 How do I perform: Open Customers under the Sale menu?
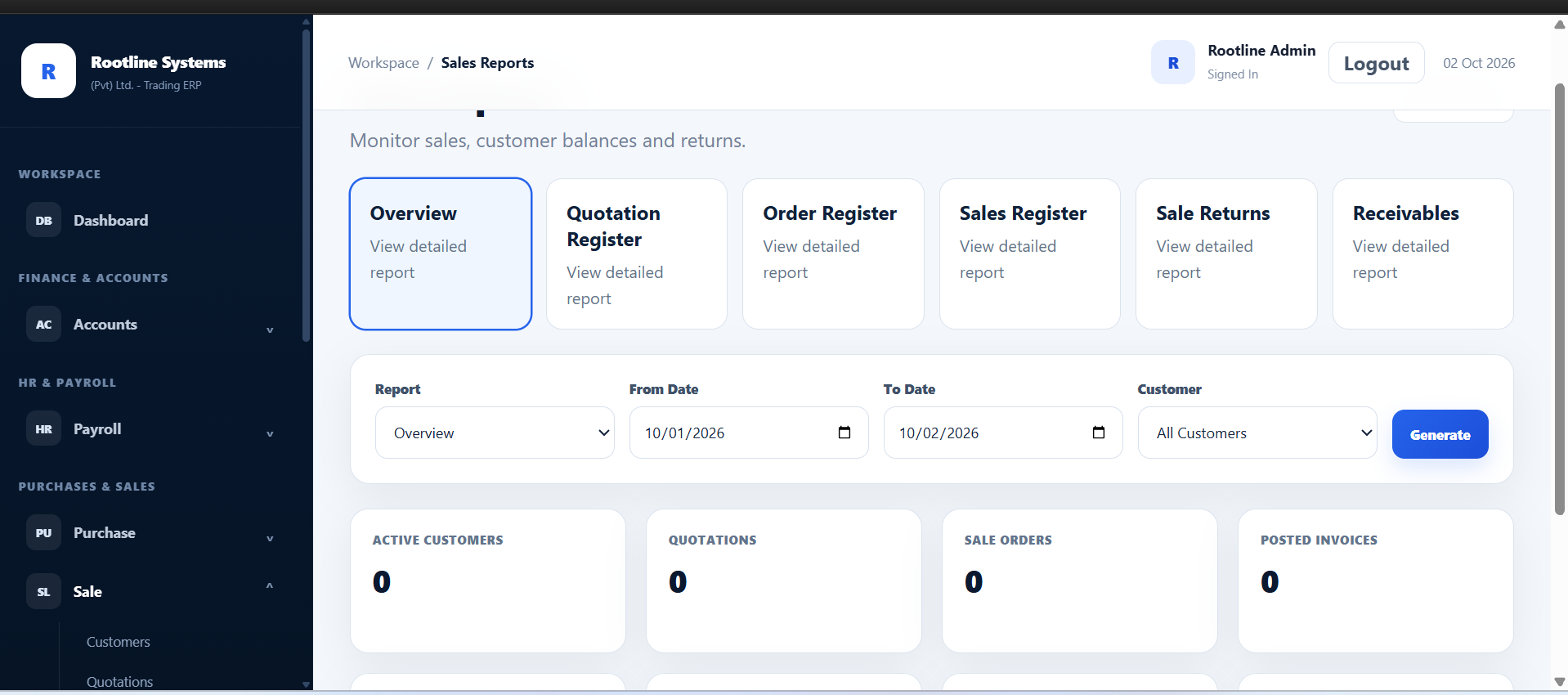click(119, 642)
